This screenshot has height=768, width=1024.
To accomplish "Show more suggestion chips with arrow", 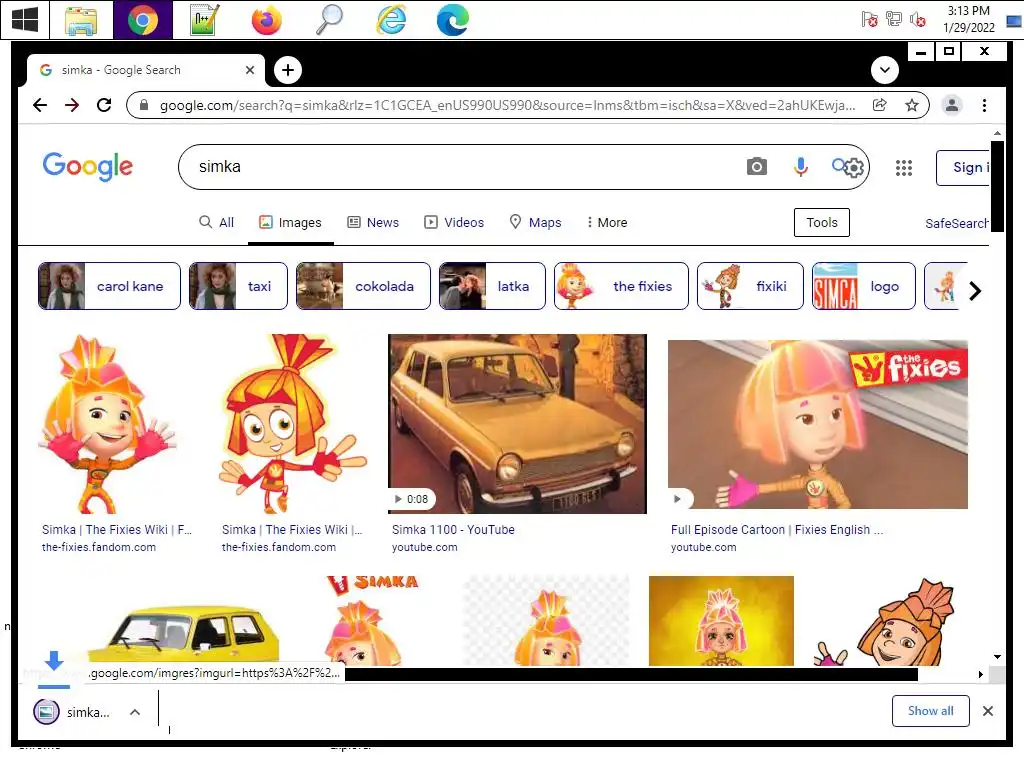I will pyautogui.click(x=974, y=291).
